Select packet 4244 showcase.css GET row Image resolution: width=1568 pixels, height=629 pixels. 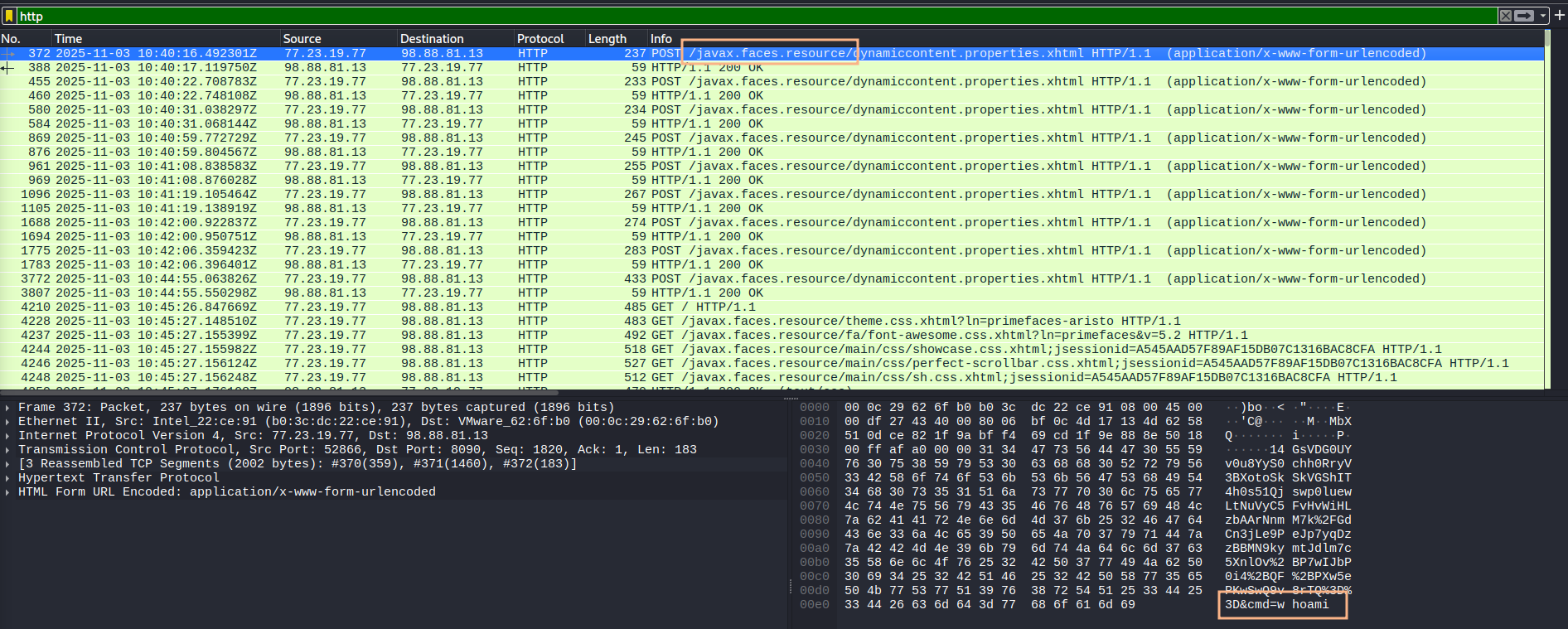pyautogui.click(x=772, y=349)
